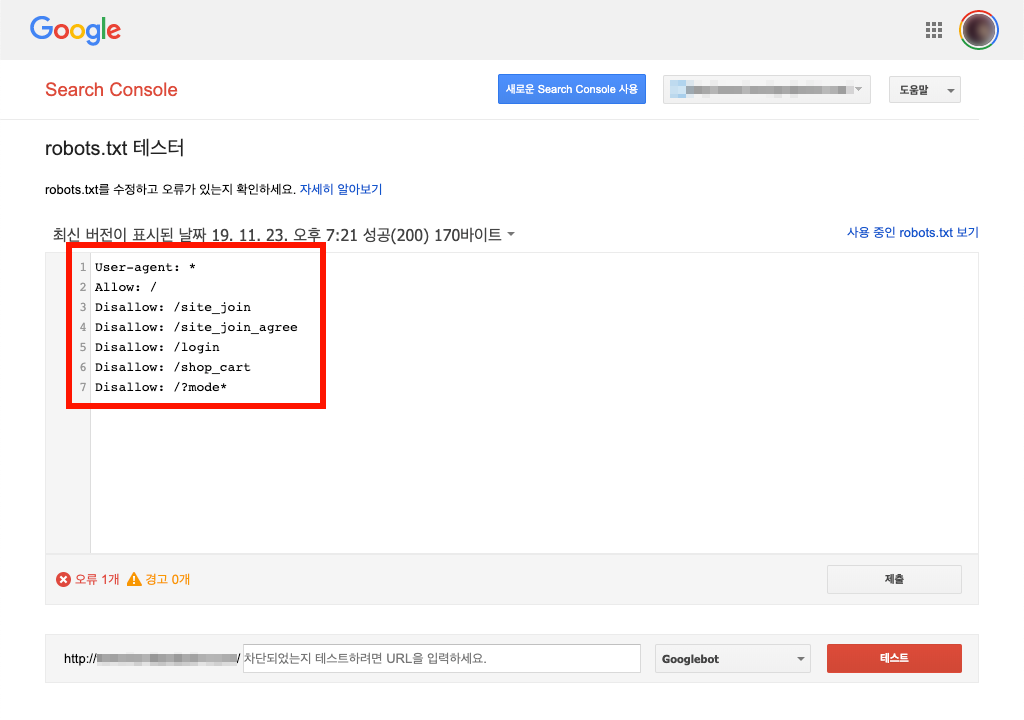The height and width of the screenshot is (720, 1024).
Task: Click the URL test input field
Action: pos(441,659)
